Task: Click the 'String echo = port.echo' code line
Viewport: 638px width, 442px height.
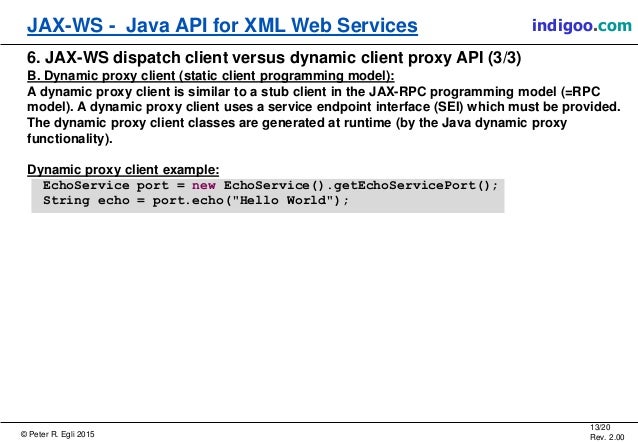Action: [196, 201]
